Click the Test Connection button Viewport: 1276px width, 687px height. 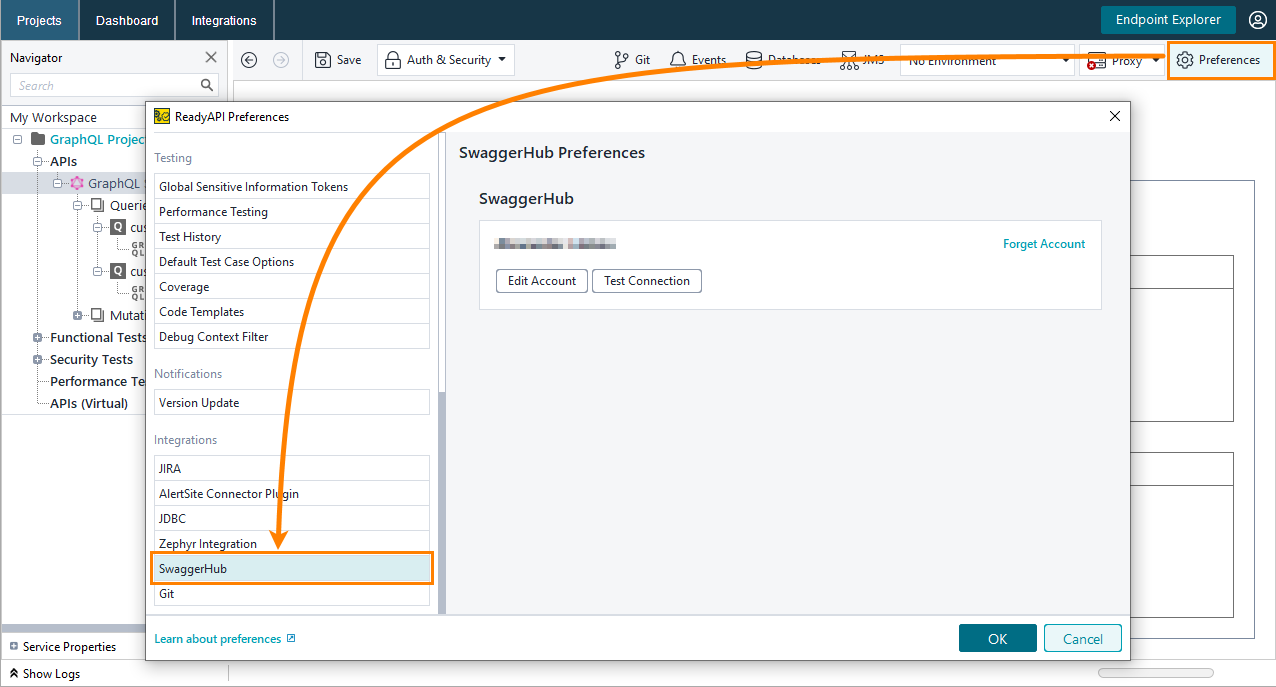click(646, 281)
